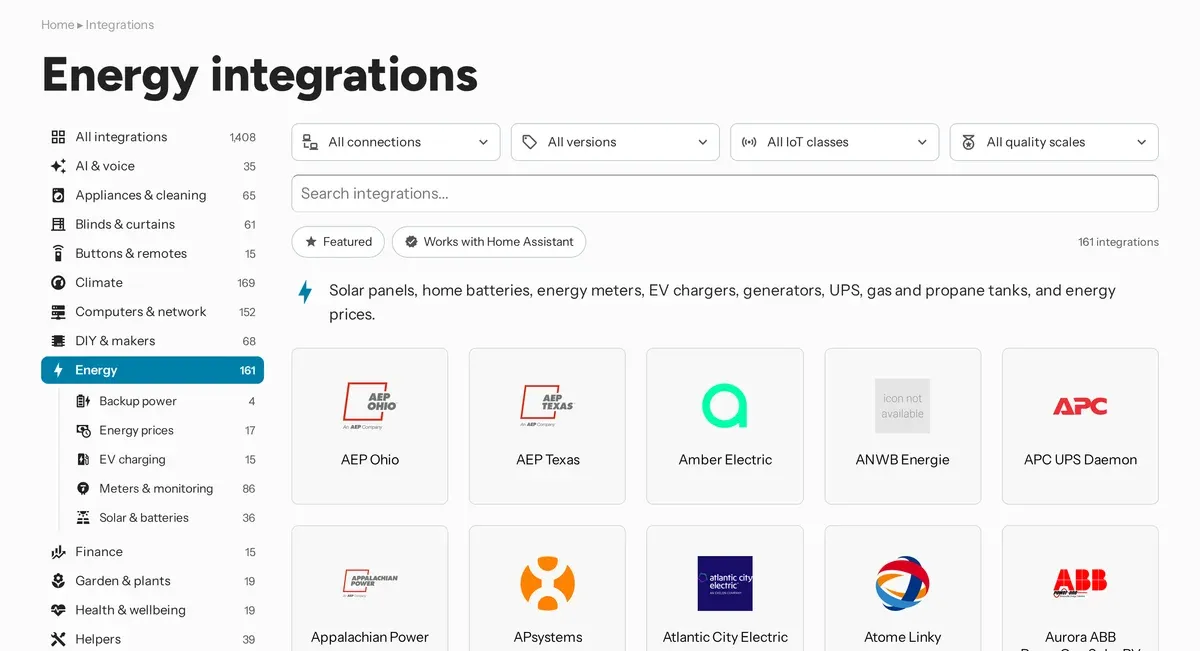The image size is (1200, 651).
Task: Click the Atome Linky logo
Action: tap(903, 583)
